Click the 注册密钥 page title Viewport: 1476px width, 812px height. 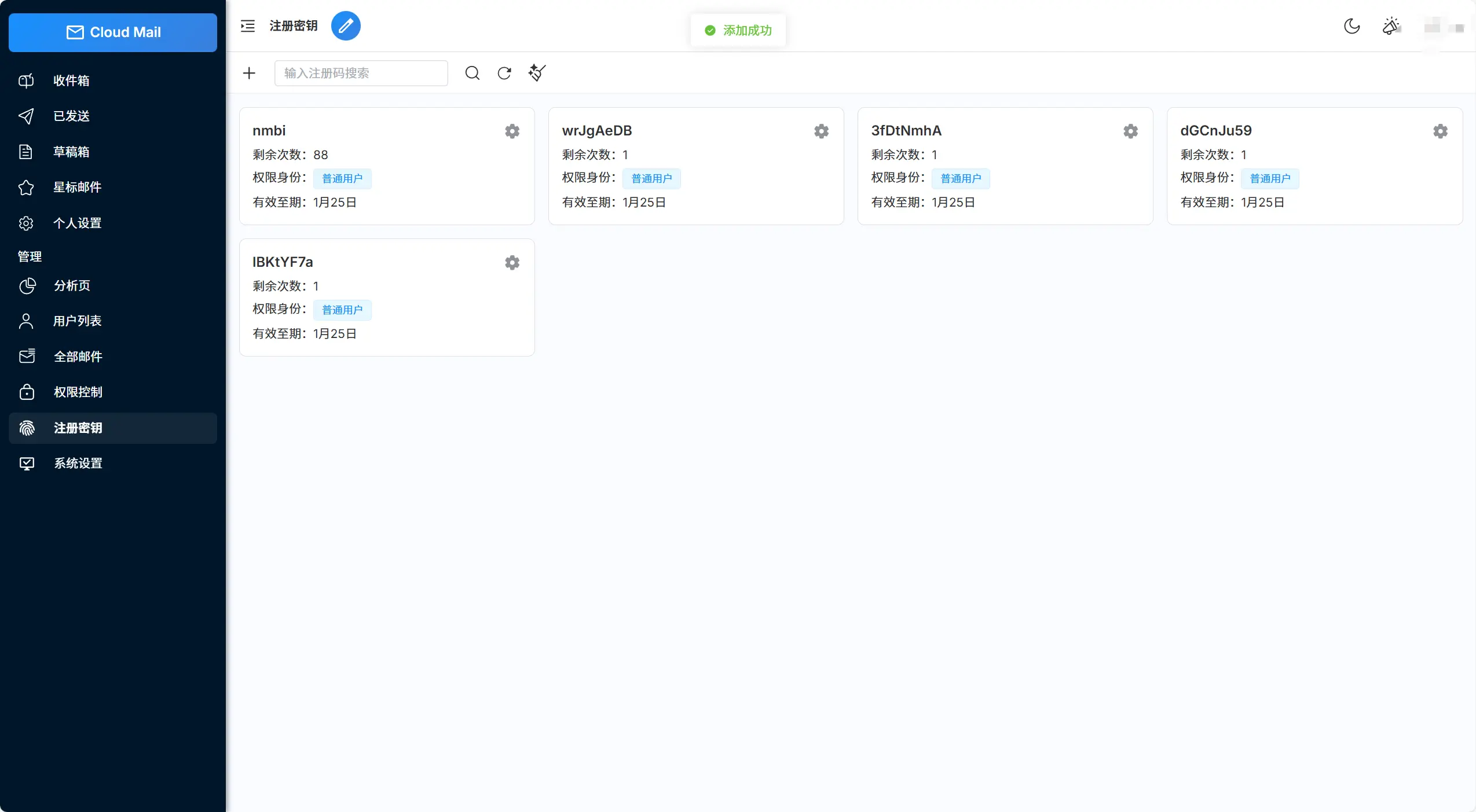[x=294, y=26]
